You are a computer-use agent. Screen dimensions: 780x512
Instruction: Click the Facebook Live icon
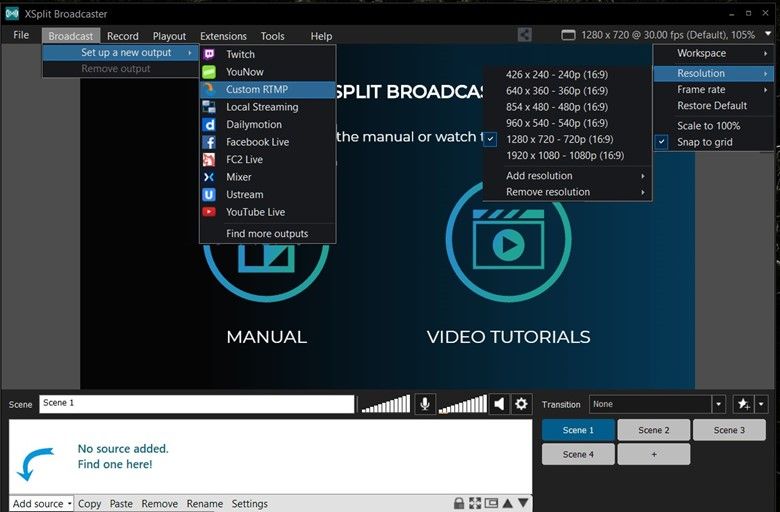coord(209,142)
